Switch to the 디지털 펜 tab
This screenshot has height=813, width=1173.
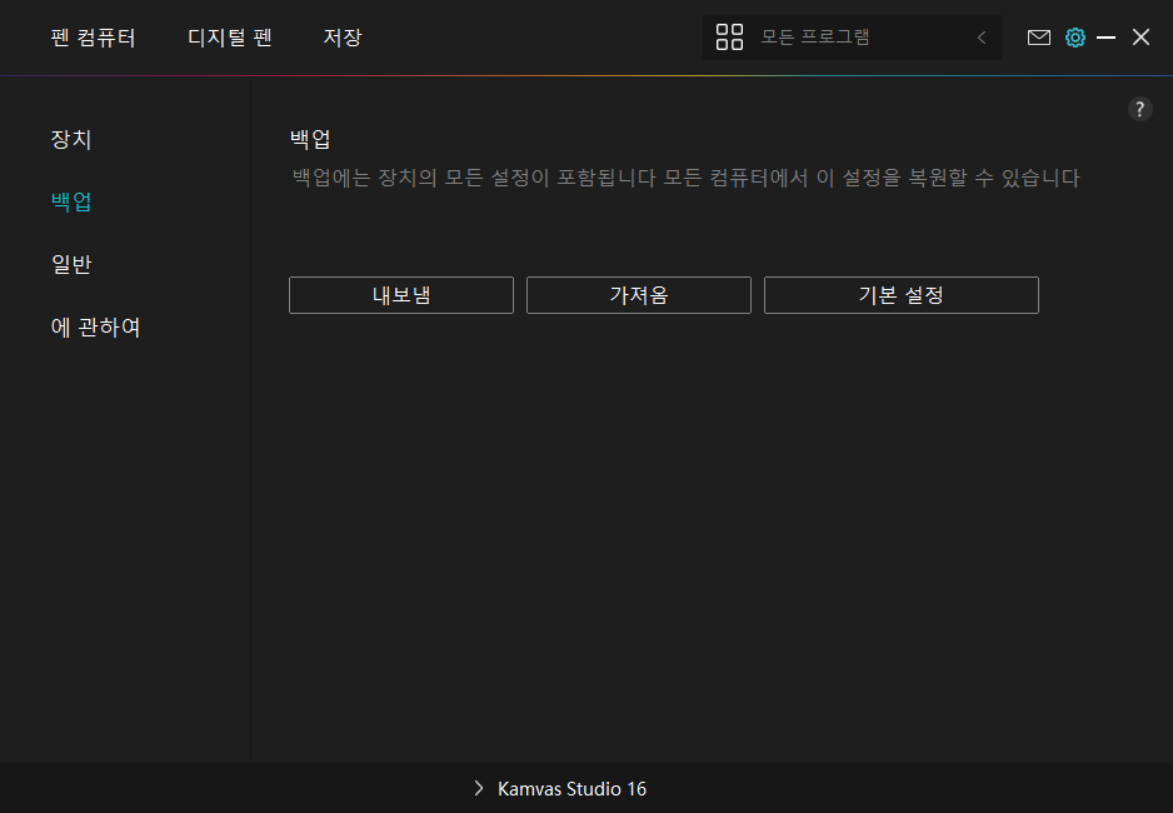(230, 38)
